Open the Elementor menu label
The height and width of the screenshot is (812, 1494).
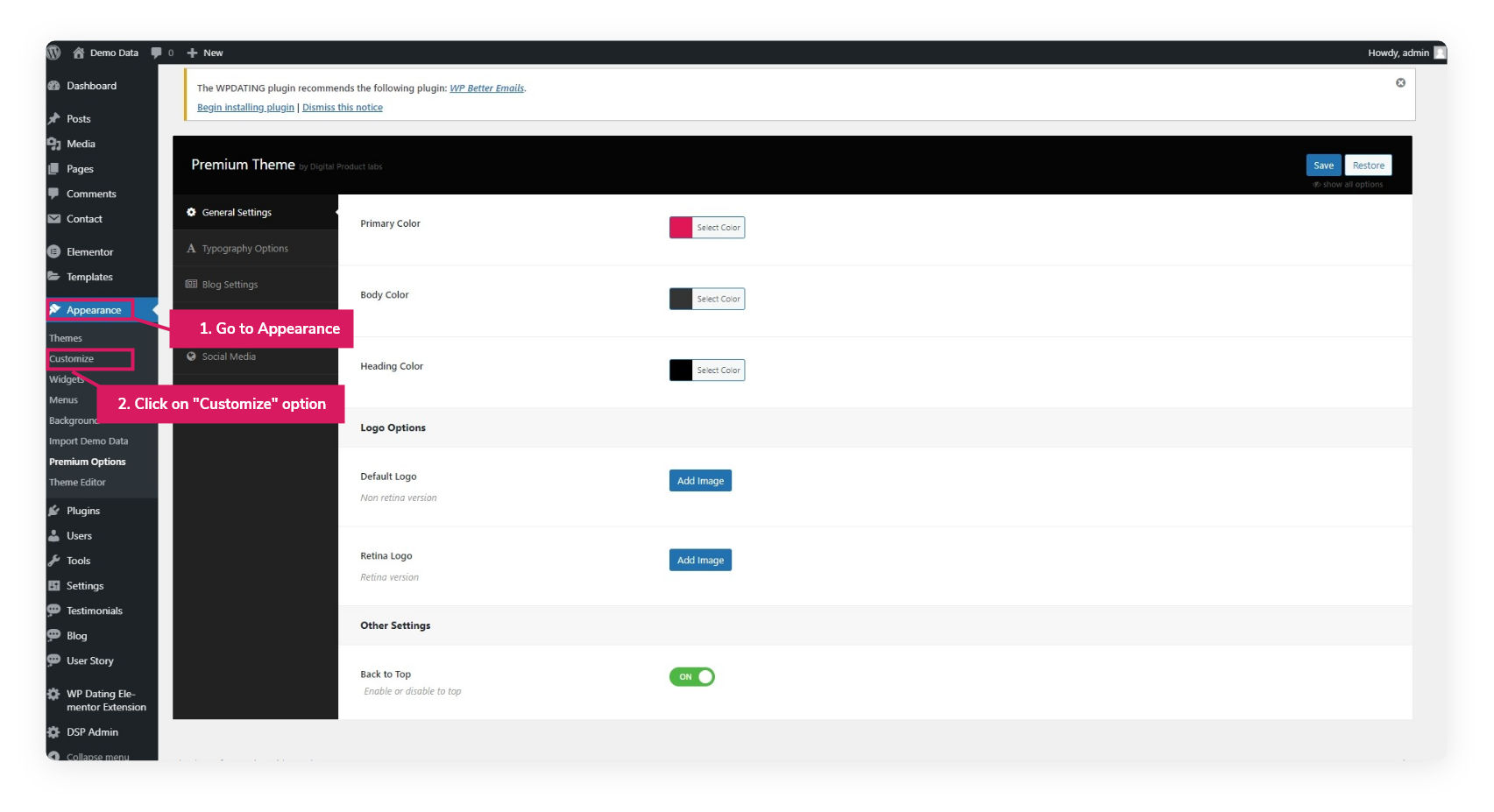point(90,252)
